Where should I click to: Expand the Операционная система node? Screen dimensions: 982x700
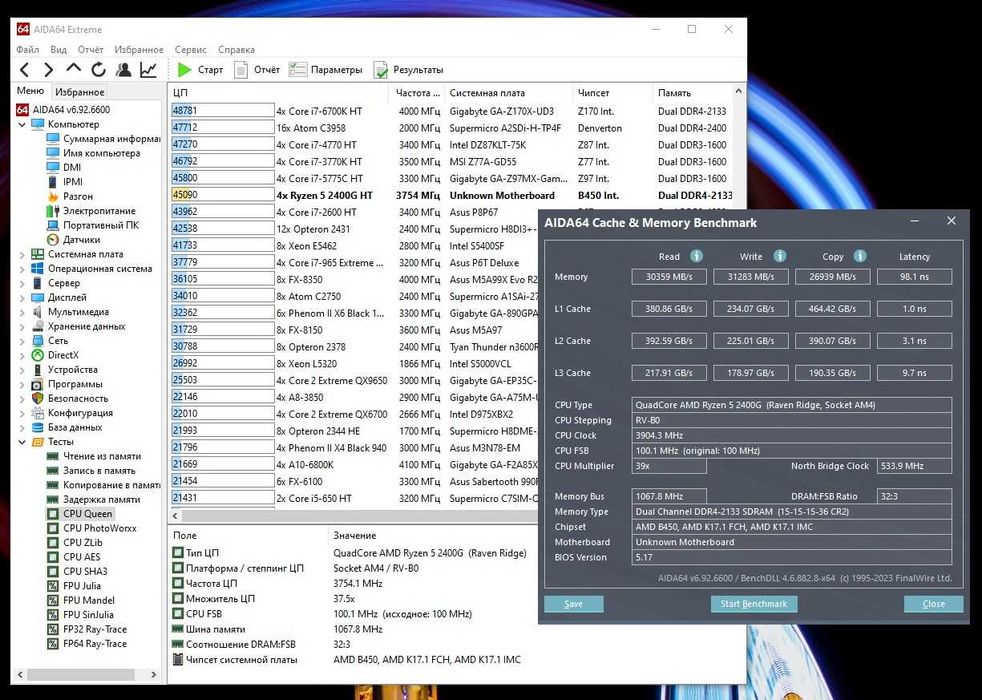point(22,269)
